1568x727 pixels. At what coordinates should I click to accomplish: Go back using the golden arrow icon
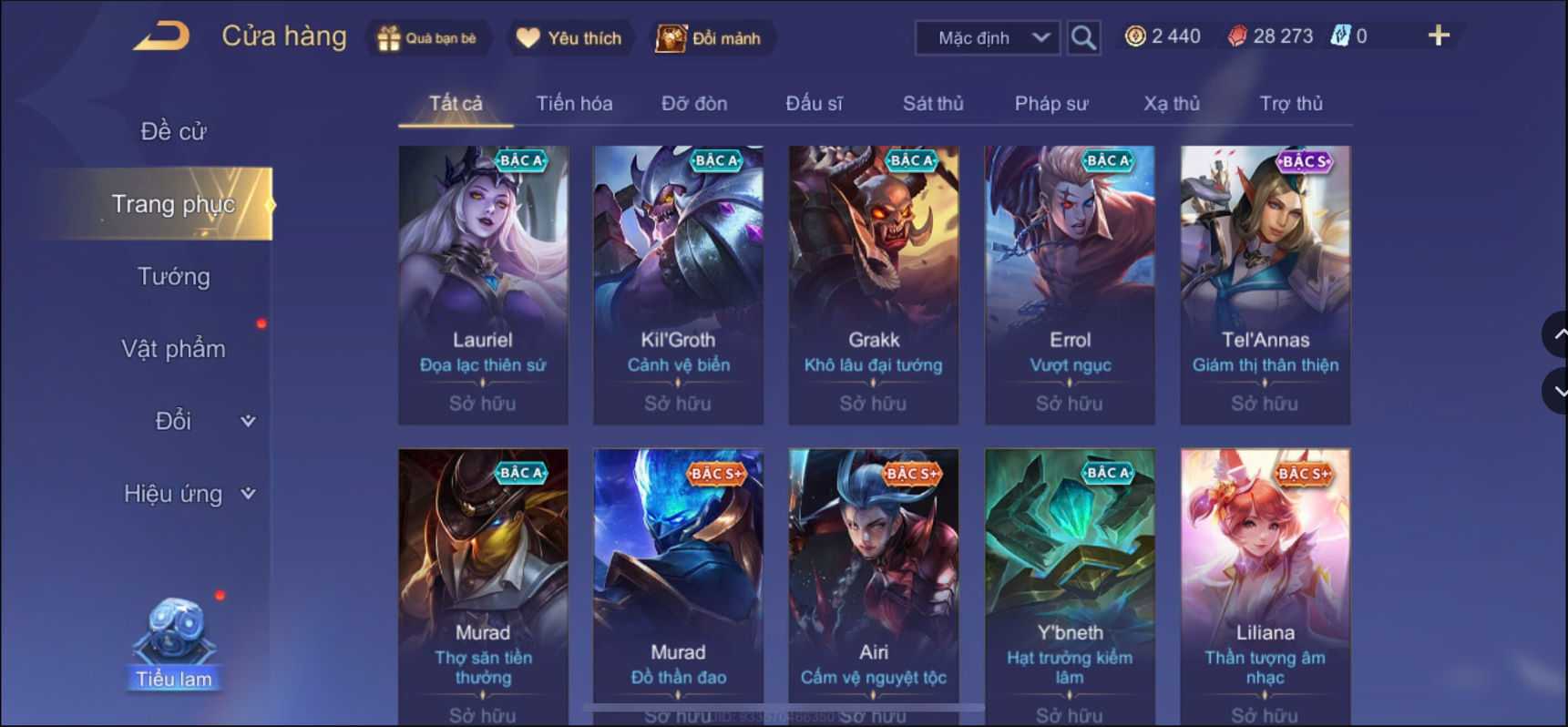[162, 36]
